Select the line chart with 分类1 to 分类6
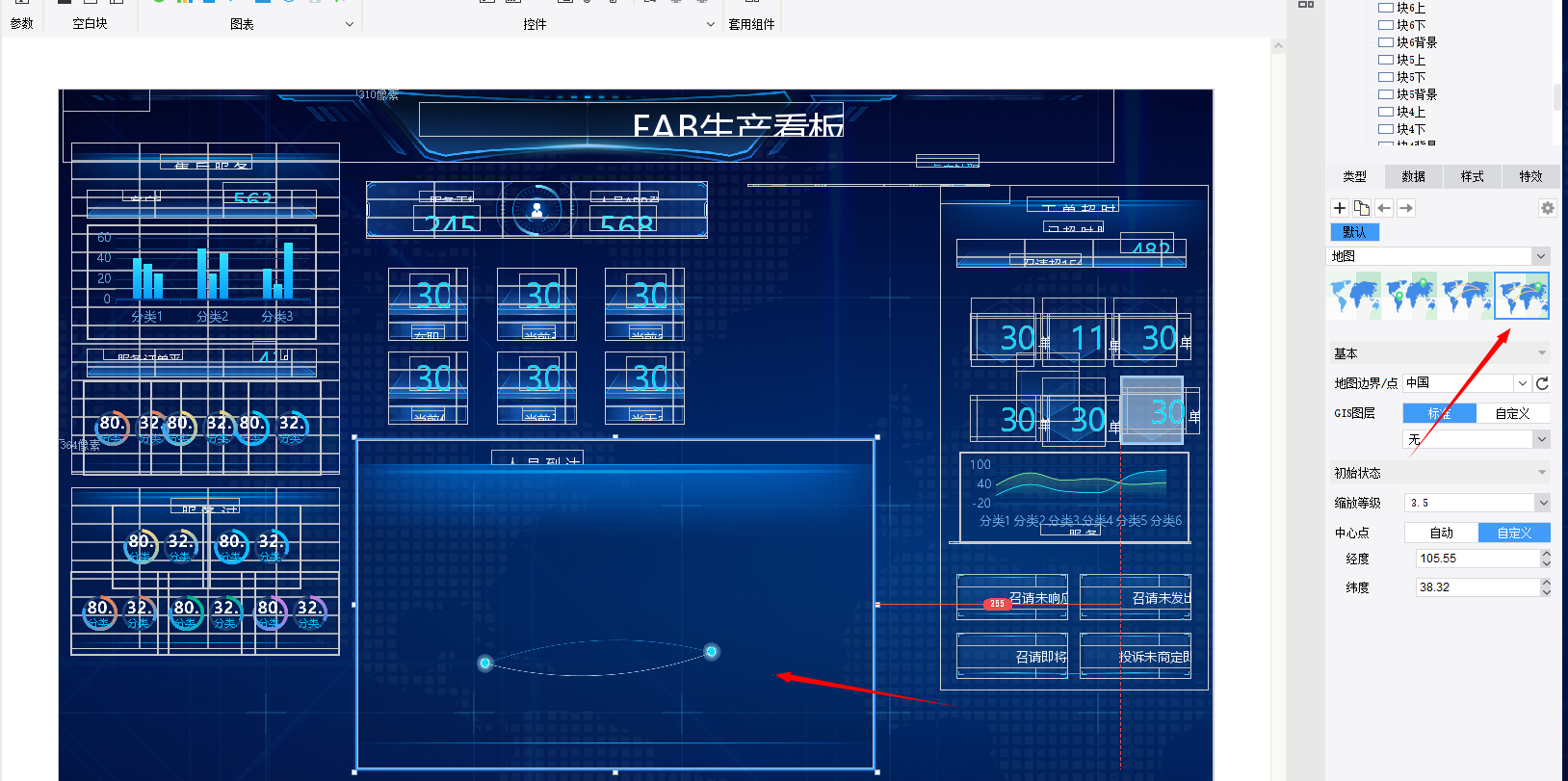Viewport: 1568px width, 781px height. [1074, 496]
